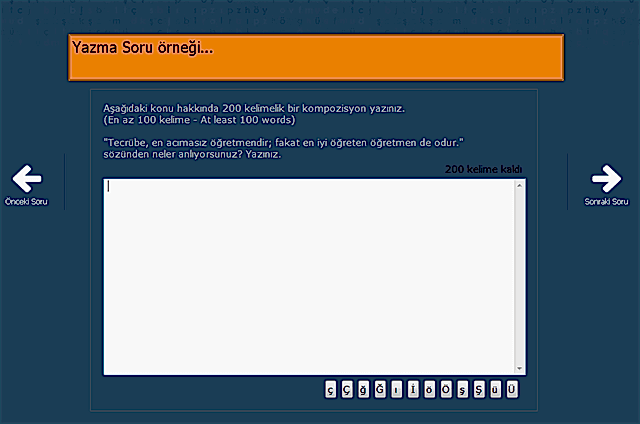Insert dotless ı character
The height and width of the screenshot is (424, 640).
[x=397, y=390]
